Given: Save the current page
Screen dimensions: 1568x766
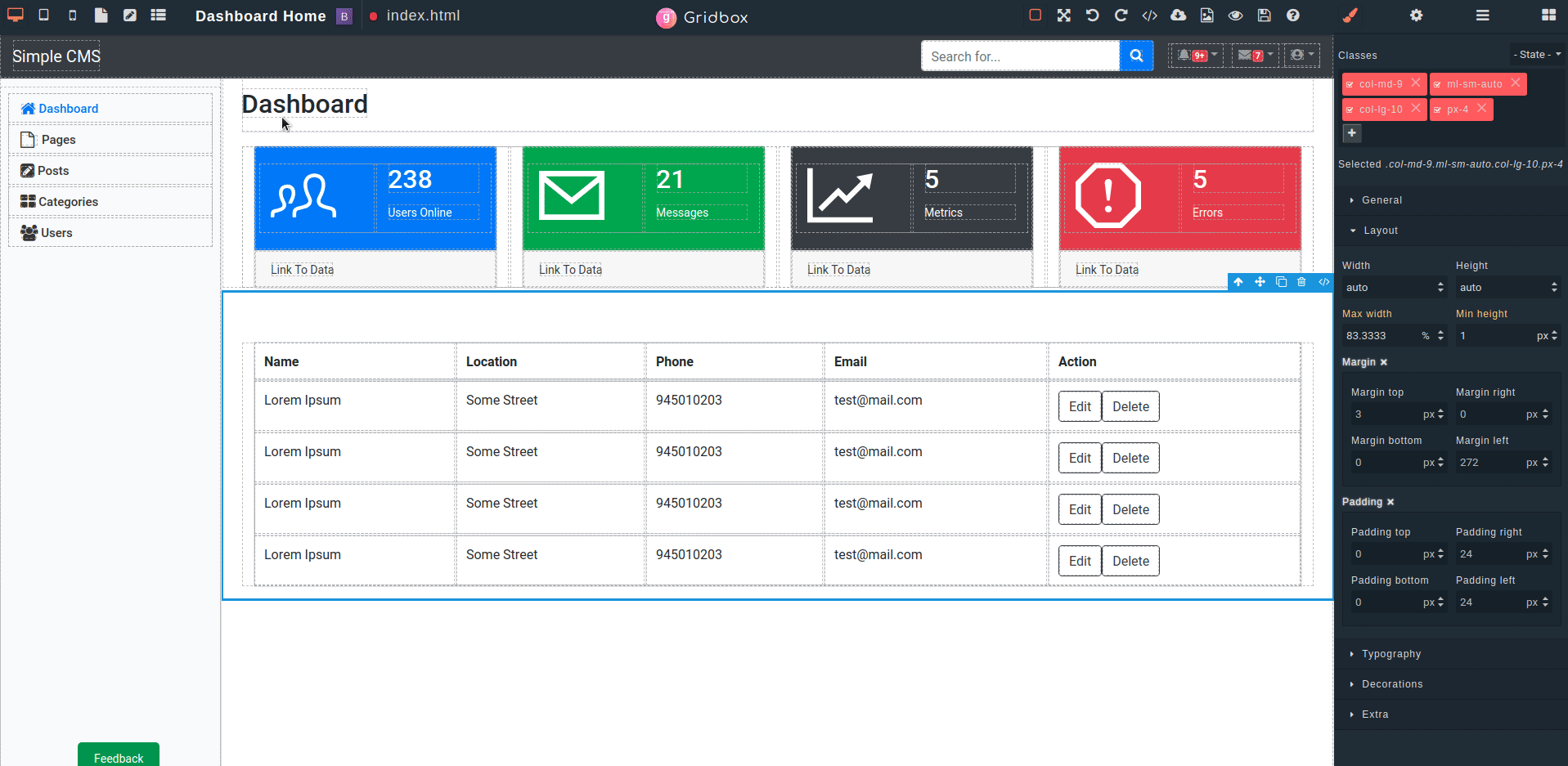Looking at the screenshot, I should (x=1264, y=15).
